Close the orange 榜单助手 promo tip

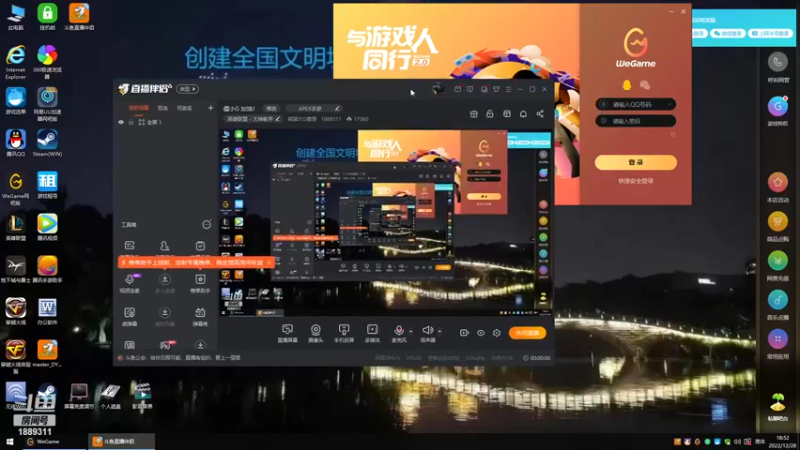click(269, 262)
